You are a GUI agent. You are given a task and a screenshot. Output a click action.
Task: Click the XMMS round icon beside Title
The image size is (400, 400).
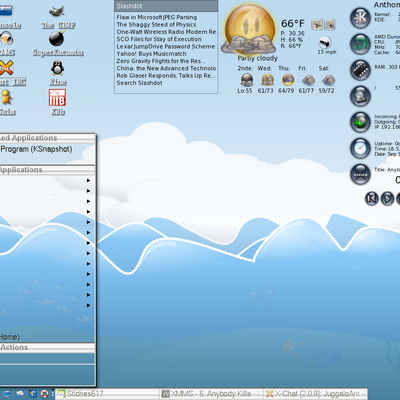(360, 174)
